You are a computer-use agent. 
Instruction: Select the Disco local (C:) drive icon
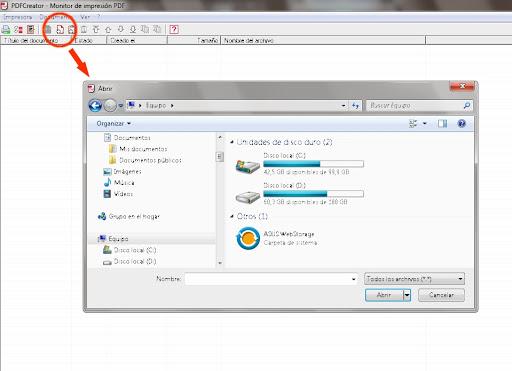coord(247,166)
